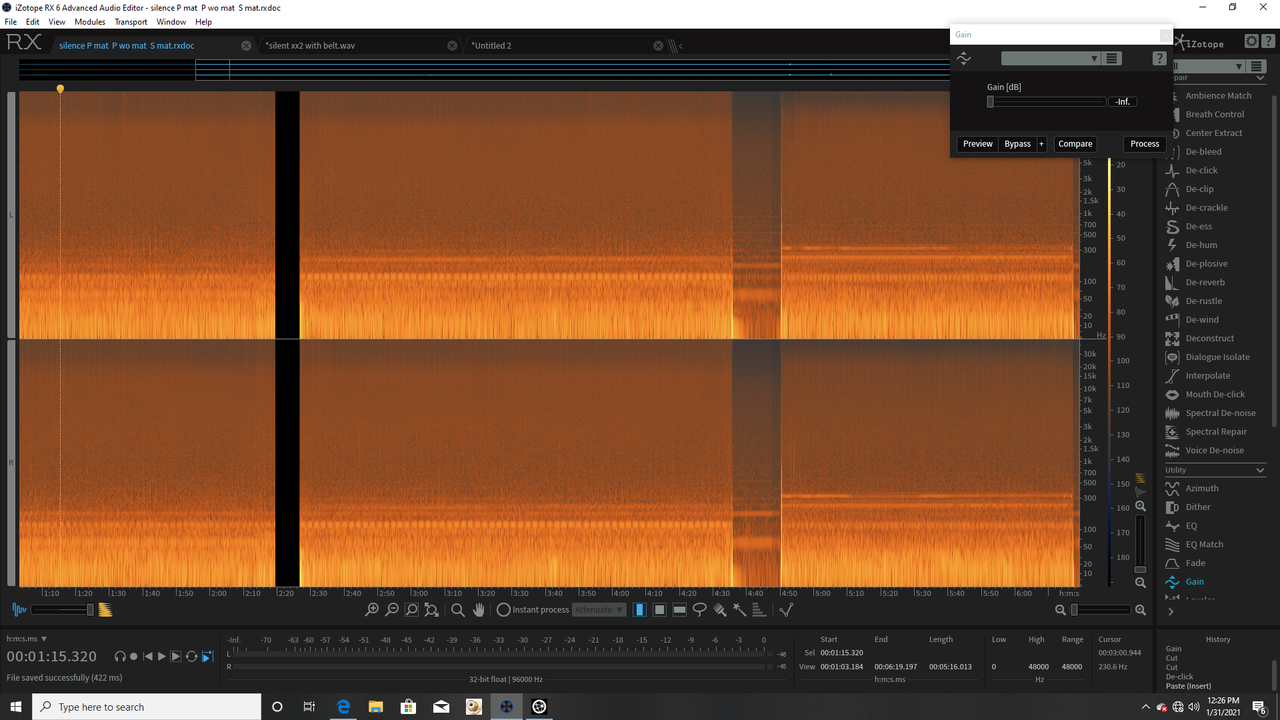Open the Spectral Repair module
Viewport: 1280px width, 720px height.
pos(1216,432)
